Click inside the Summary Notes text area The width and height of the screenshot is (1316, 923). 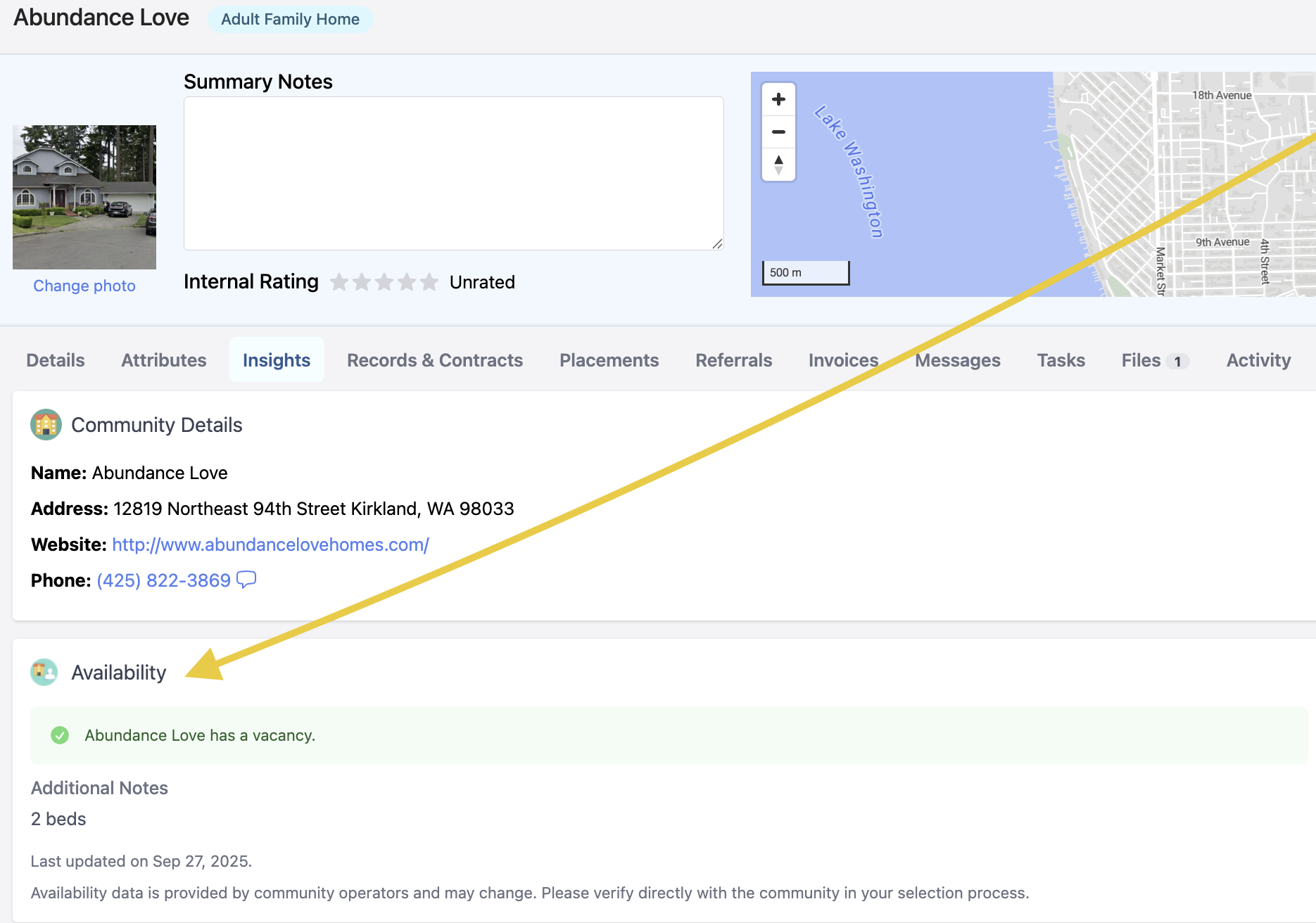coord(454,173)
